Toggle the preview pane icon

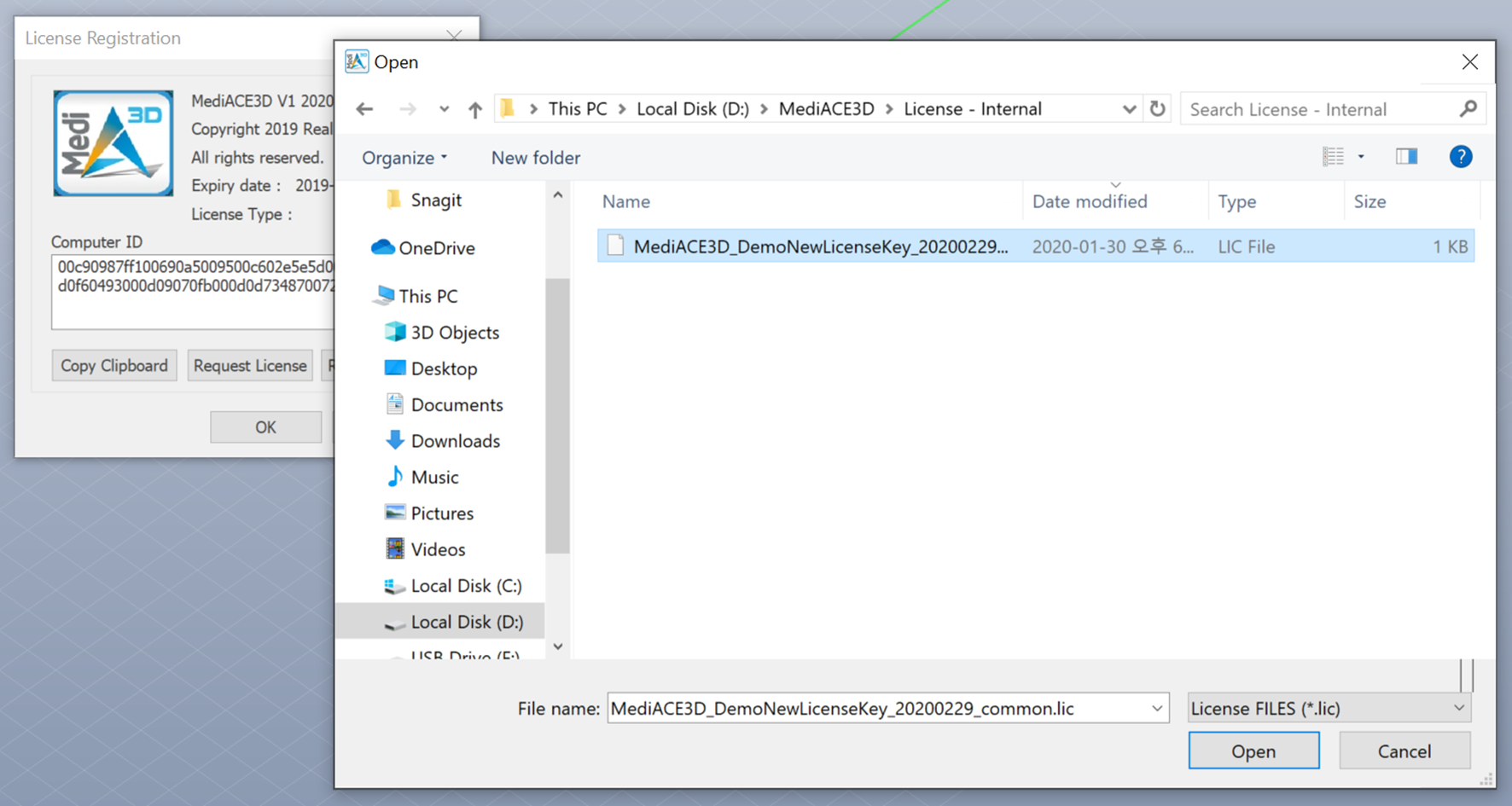coord(1406,157)
